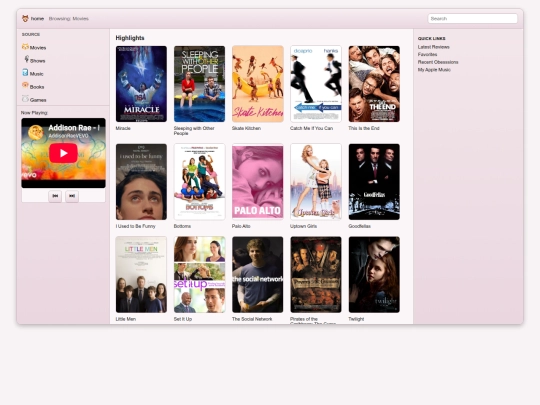Screen dimensions: 540x405
Task: Open the Goodfellas poster
Action: coord(374,182)
